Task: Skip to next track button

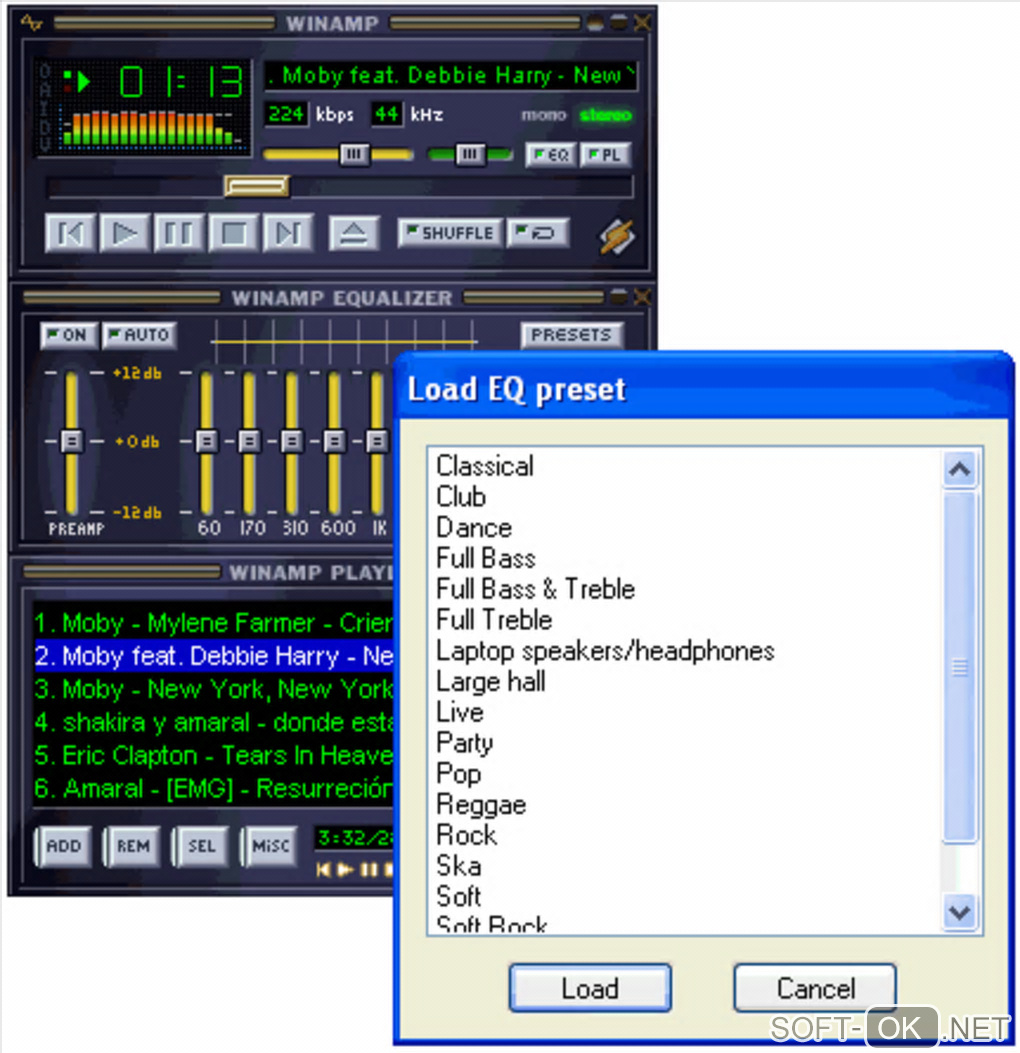Action: [x=288, y=234]
